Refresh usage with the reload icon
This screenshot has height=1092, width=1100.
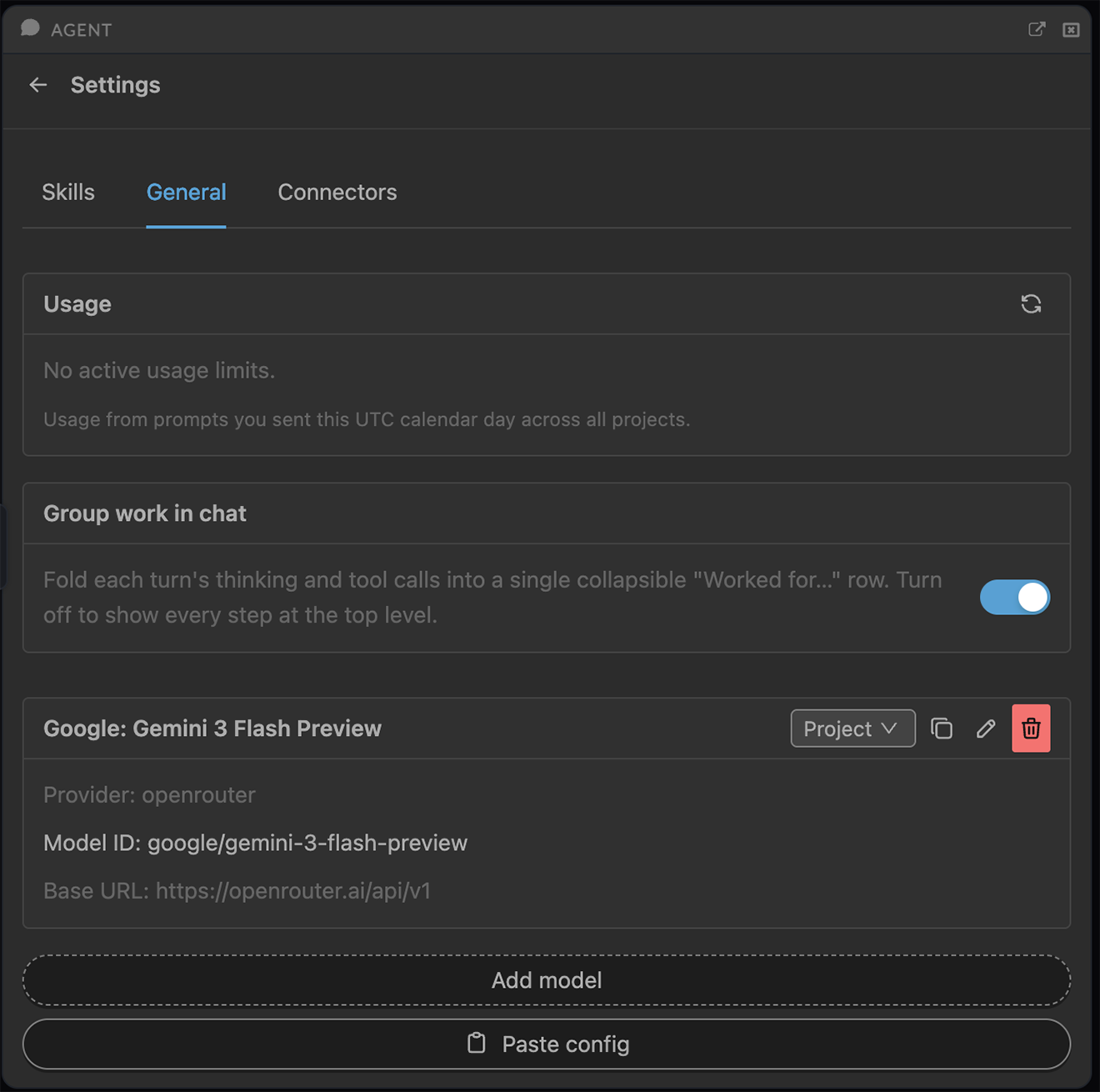[1031, 304]
